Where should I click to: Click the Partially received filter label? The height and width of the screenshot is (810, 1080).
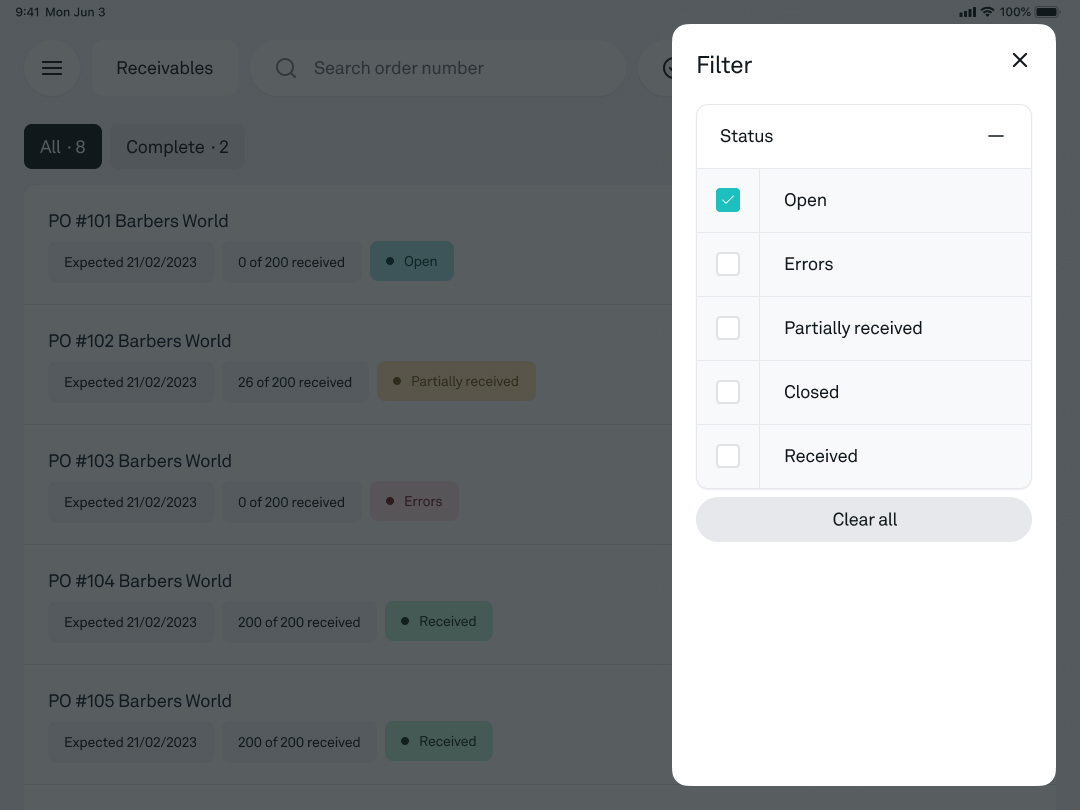tap(853, 329)
